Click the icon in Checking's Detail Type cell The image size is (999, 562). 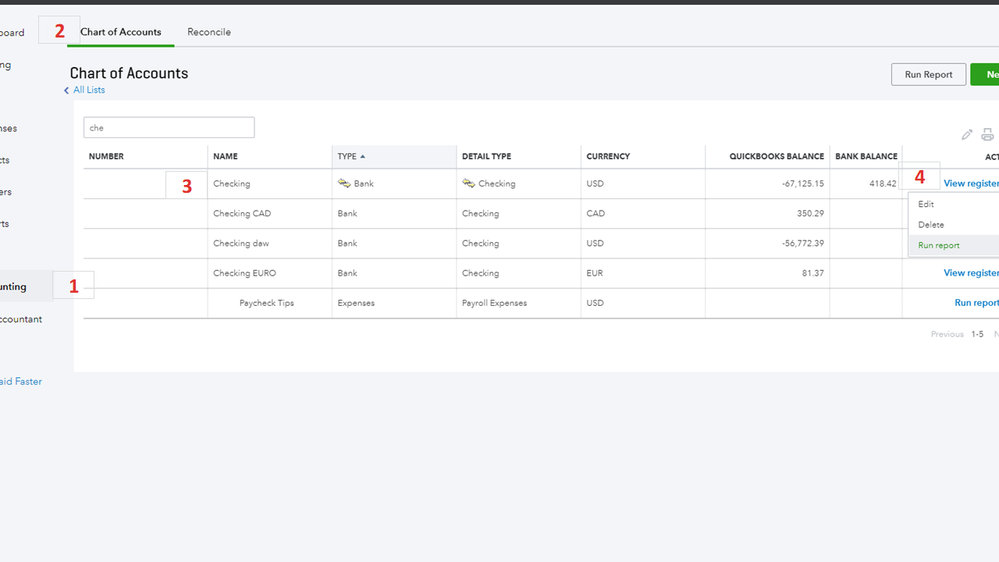click(468, 184)
